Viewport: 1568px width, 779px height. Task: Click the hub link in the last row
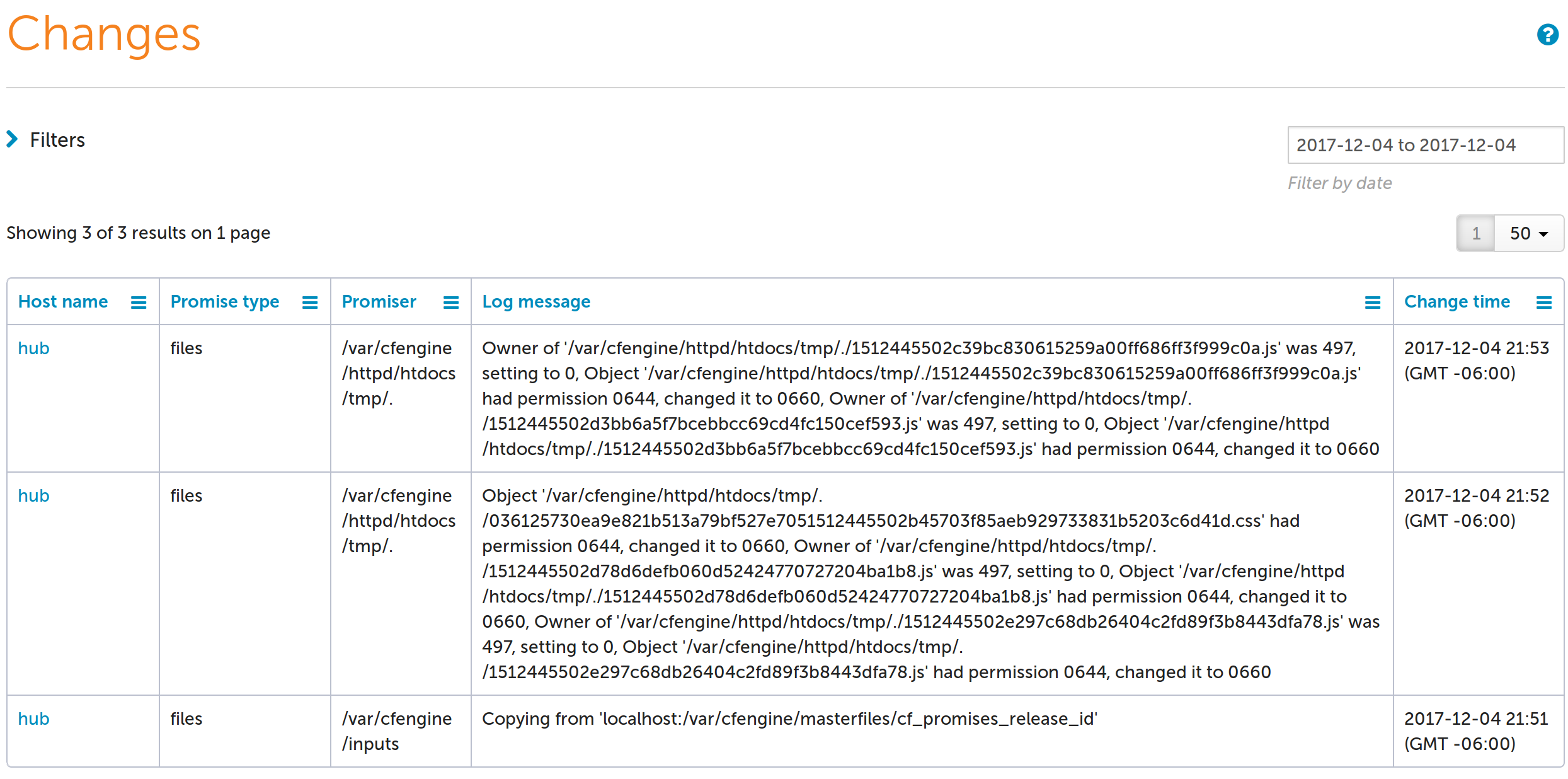(x=33, y=718)
